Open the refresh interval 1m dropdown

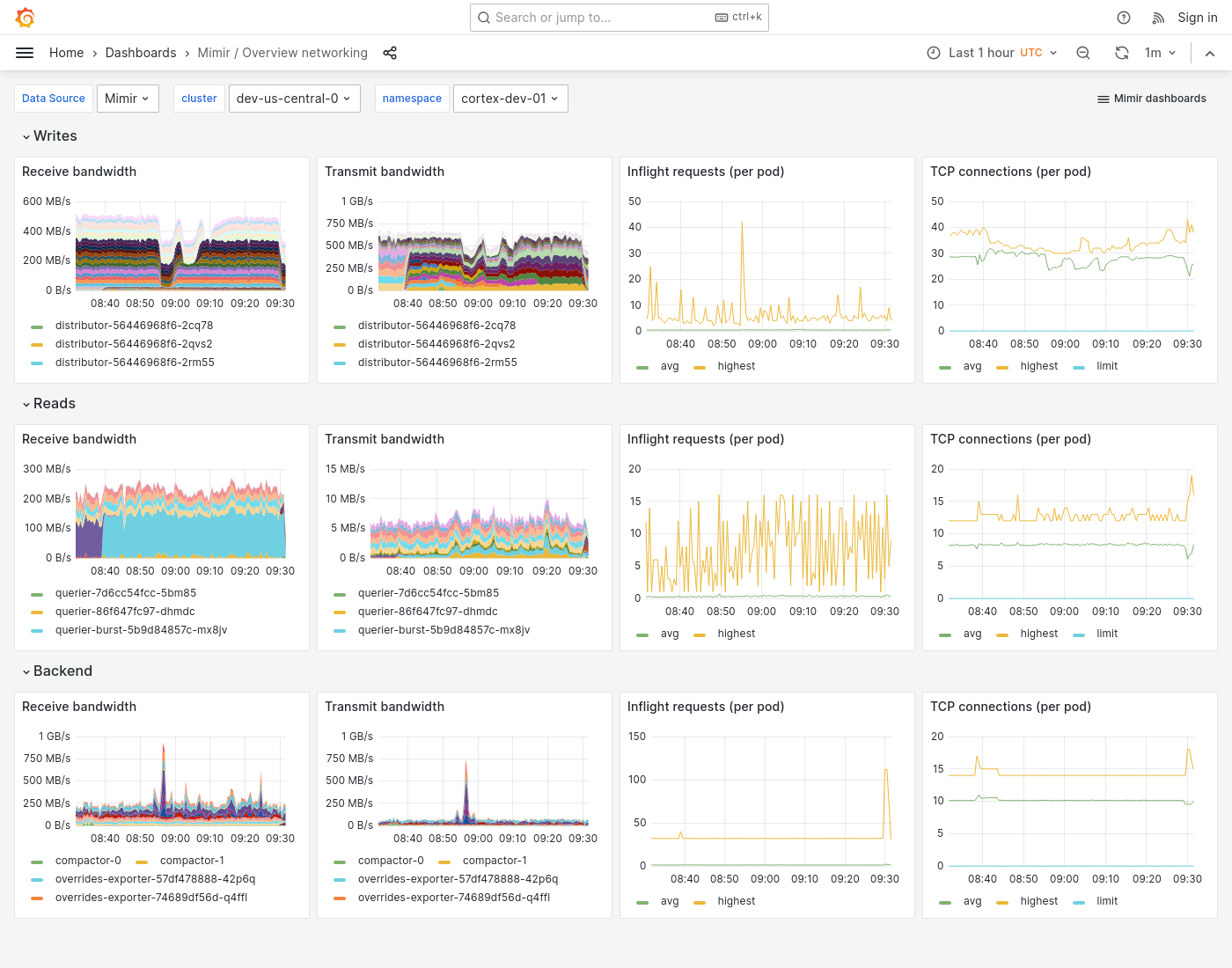pos(1160,53)
